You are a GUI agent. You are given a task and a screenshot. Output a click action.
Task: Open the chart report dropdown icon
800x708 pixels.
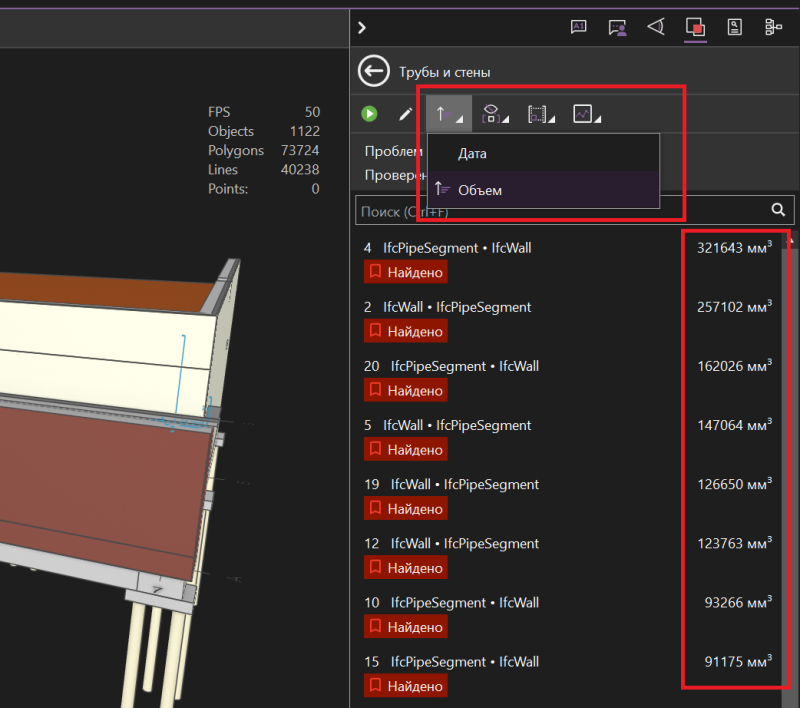[587, 114]
